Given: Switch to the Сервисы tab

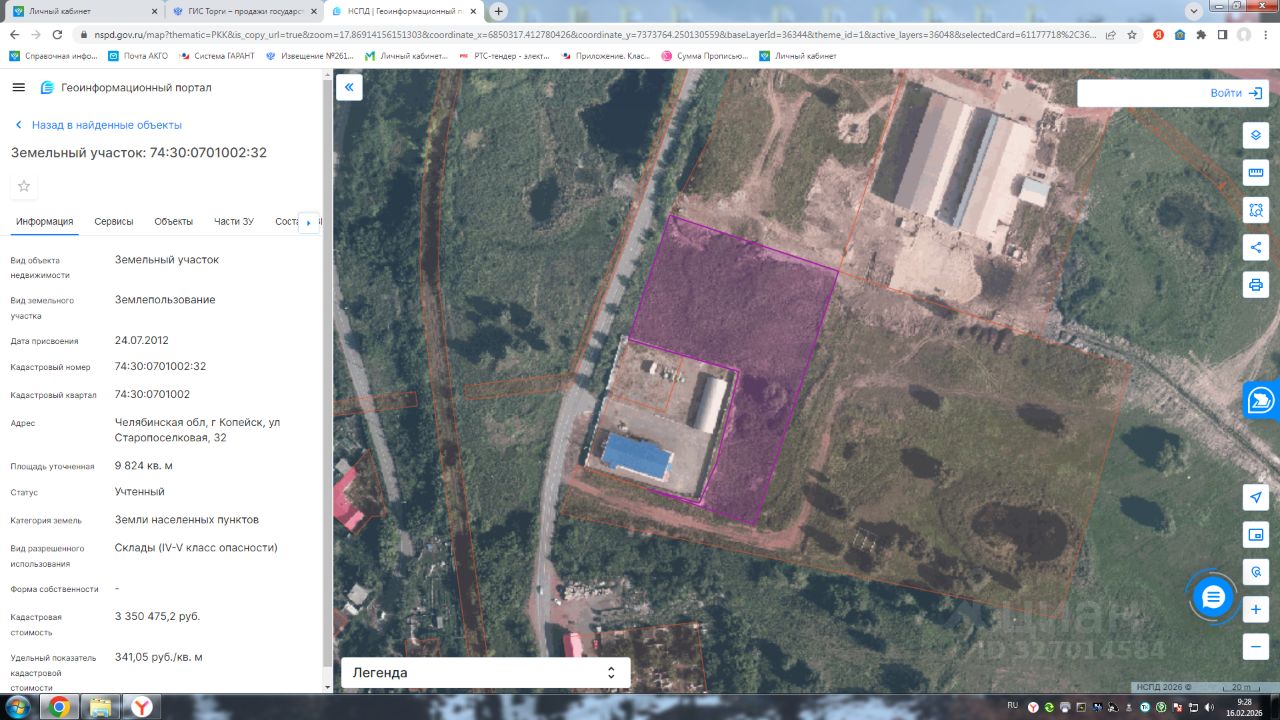Looking at the screenshot, I should pos(114,221).
